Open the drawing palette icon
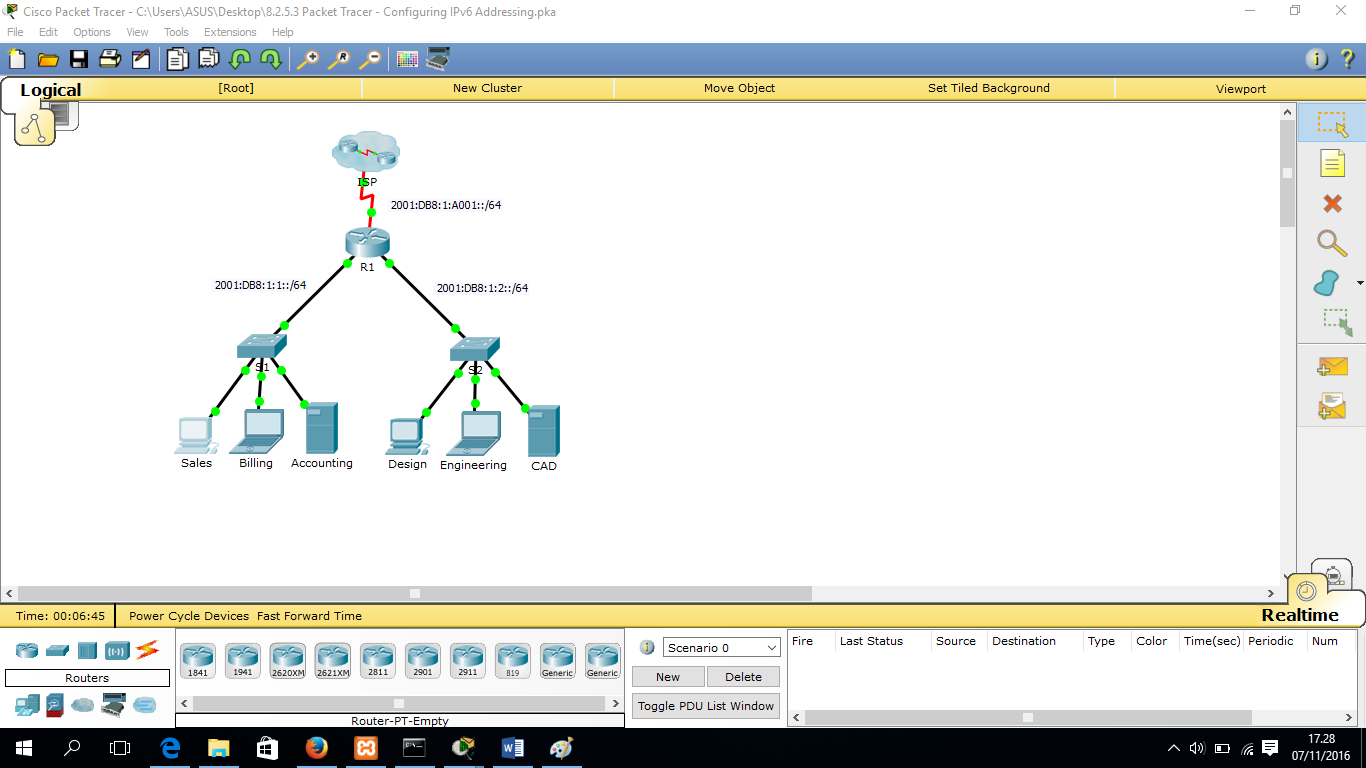The image size is (1366, 768). pos(407,60)
